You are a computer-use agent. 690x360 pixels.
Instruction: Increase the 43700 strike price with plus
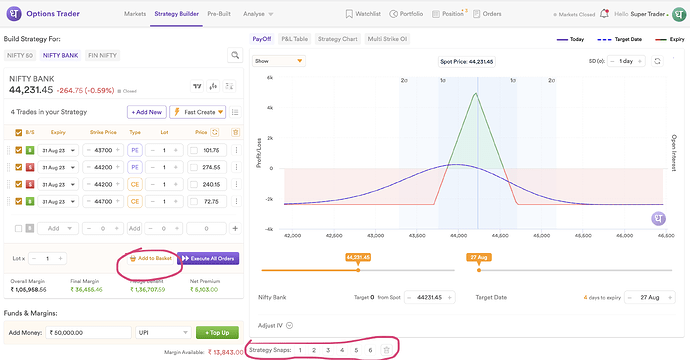coord(117,150)
